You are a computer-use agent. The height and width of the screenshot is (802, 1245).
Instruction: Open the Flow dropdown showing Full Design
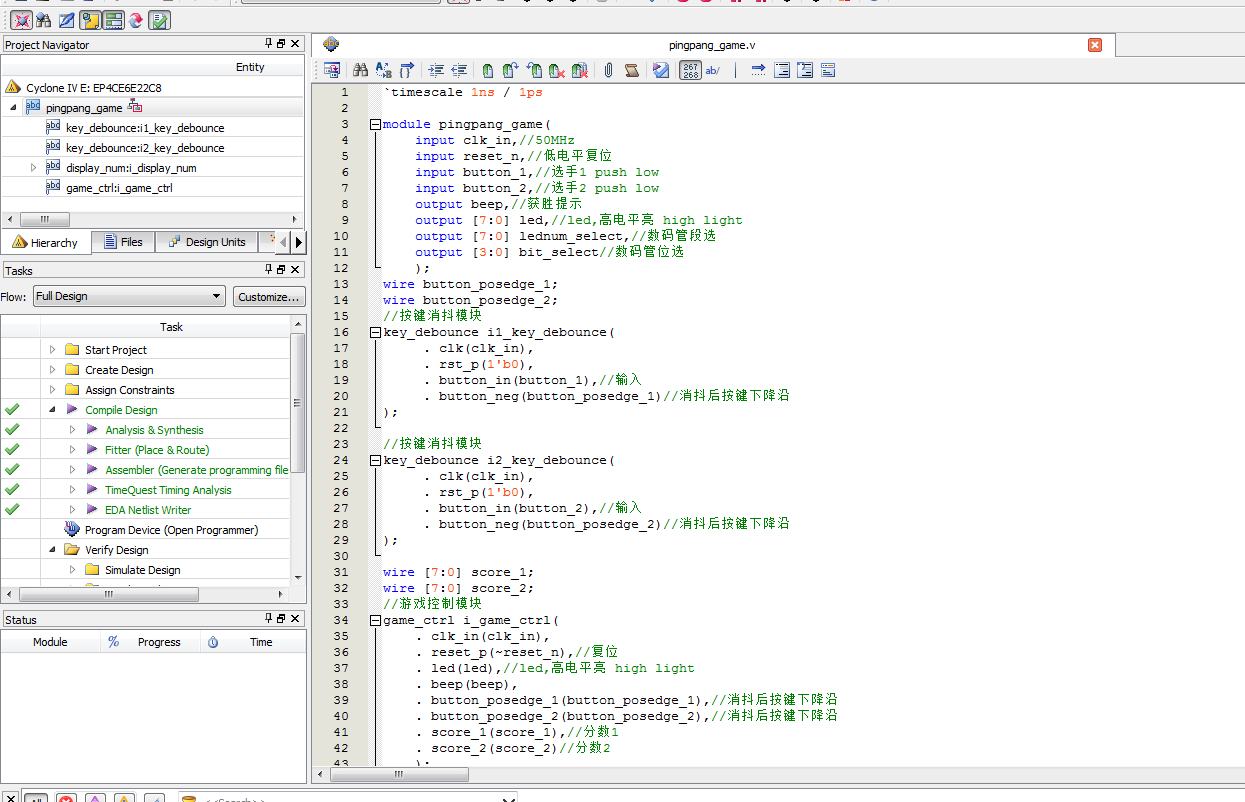point(129,297)
